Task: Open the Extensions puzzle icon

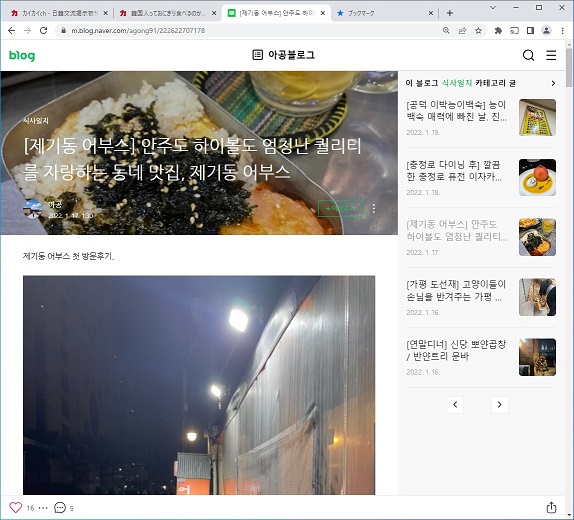Action: pyautogui.click(x=498, y=31)
